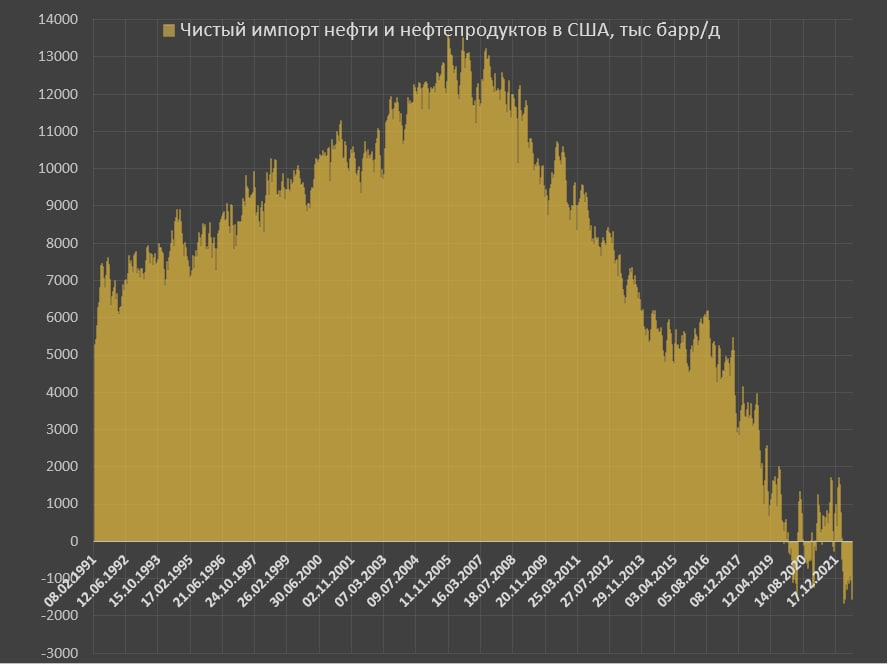Click the 2000 y-axis label
887x664 pixels.
point(62,467)
